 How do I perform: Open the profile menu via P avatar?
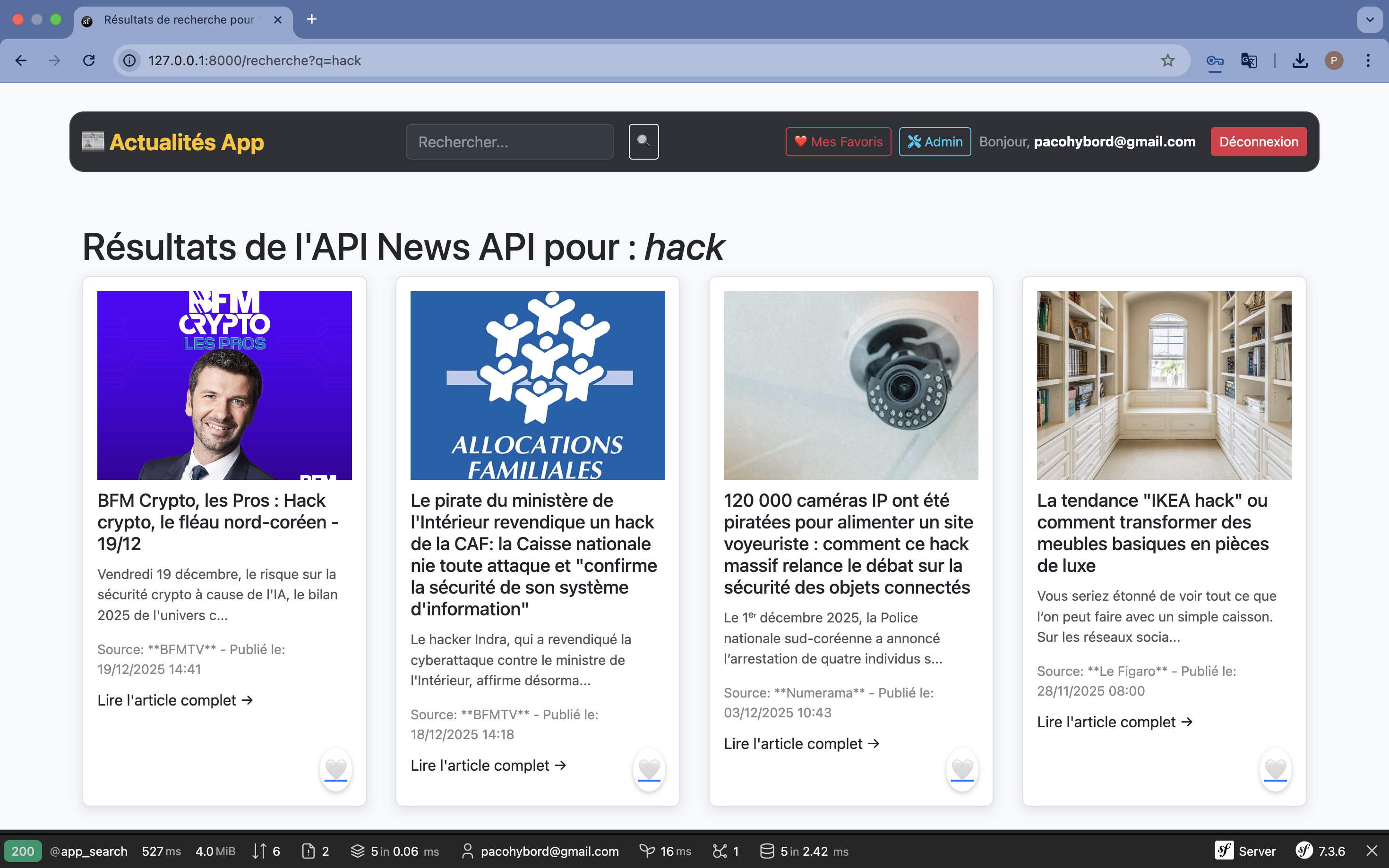[x=1334, y=60]
